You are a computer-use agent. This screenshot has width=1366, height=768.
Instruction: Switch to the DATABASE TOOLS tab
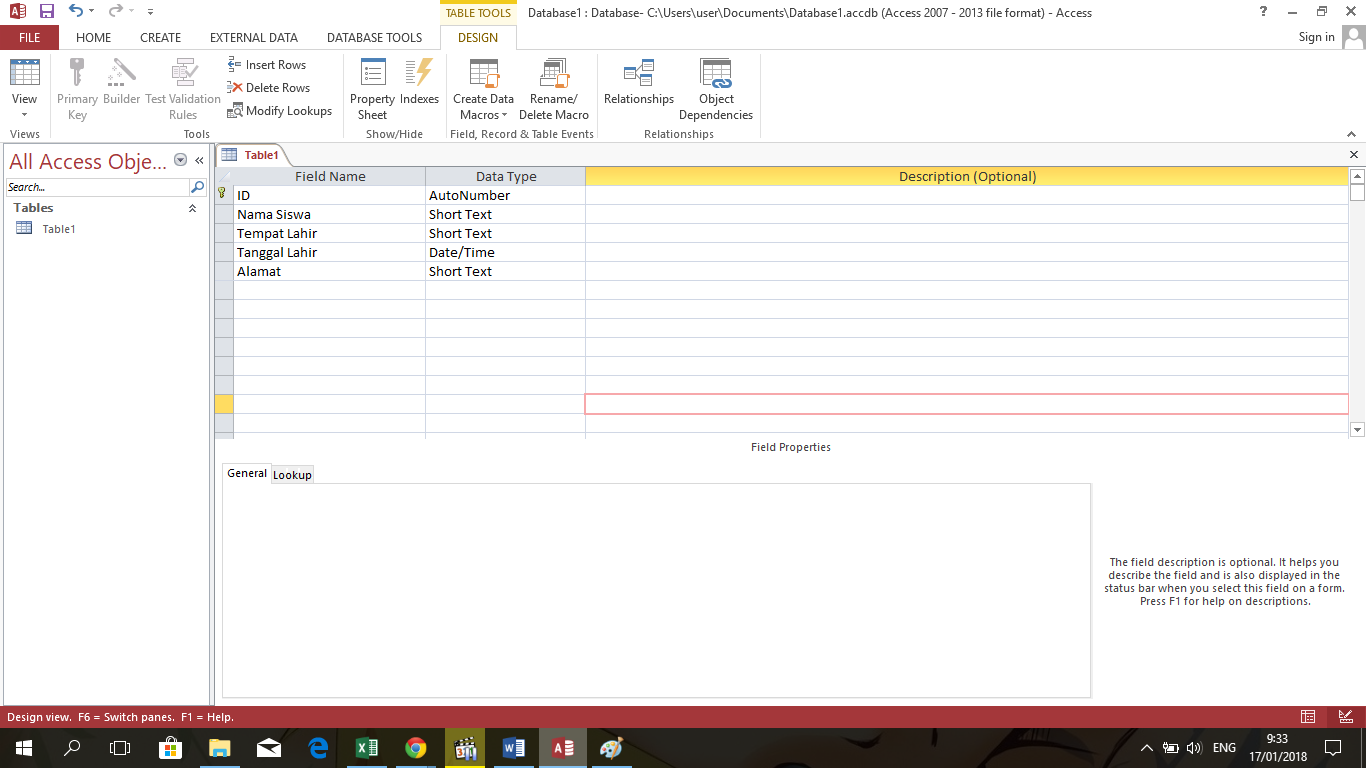[374, 37]
